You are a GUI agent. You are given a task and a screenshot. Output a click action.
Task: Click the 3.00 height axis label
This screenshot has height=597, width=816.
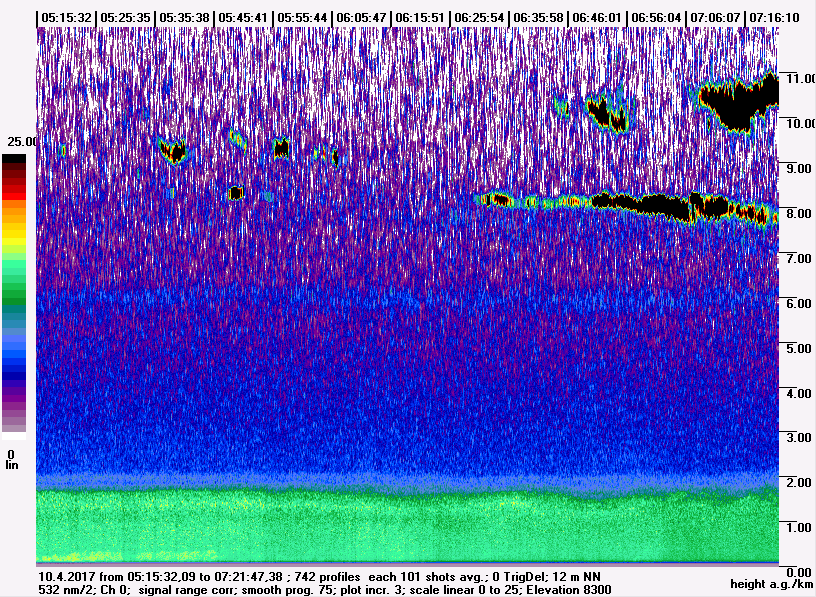click(799, 437)
